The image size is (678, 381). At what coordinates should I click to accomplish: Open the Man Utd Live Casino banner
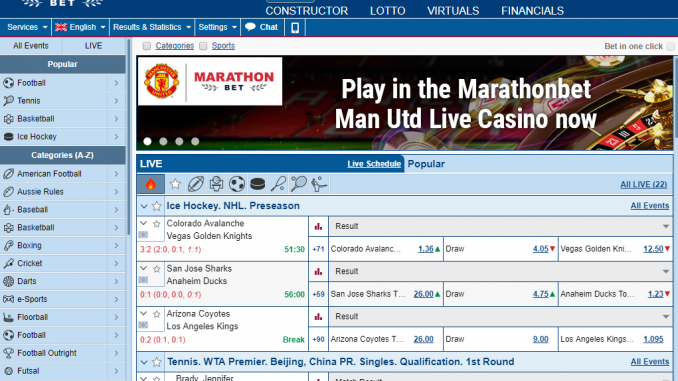pyautogui.click(x=405, y=103)
